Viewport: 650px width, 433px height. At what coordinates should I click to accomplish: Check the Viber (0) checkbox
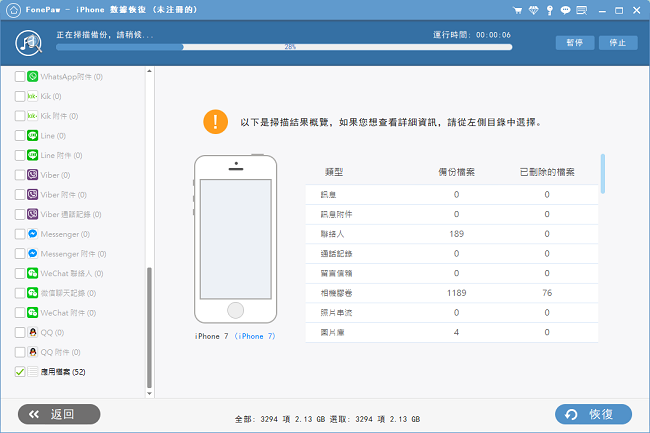pyautogui.click(x=19, y=175)
